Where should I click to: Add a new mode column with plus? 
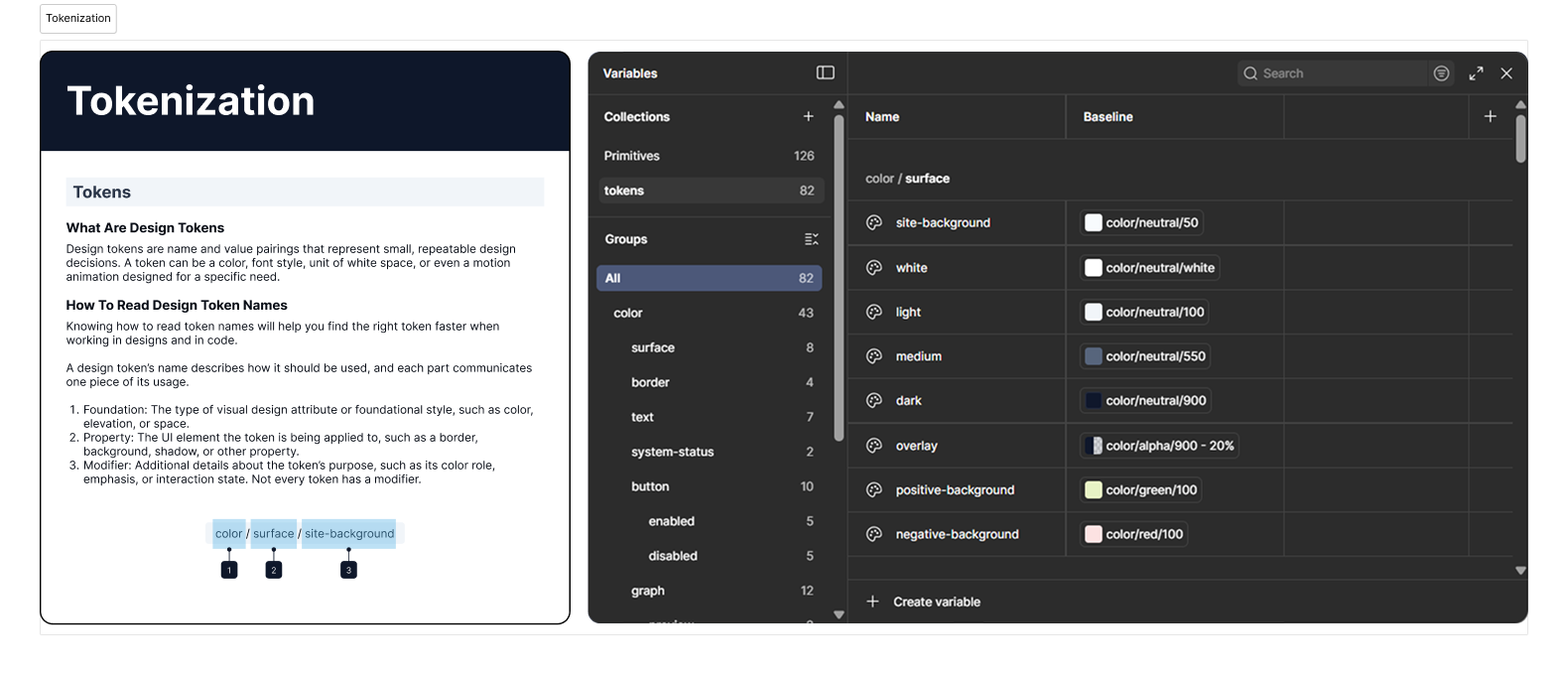pyautogui.click(x=1490, y=116)
